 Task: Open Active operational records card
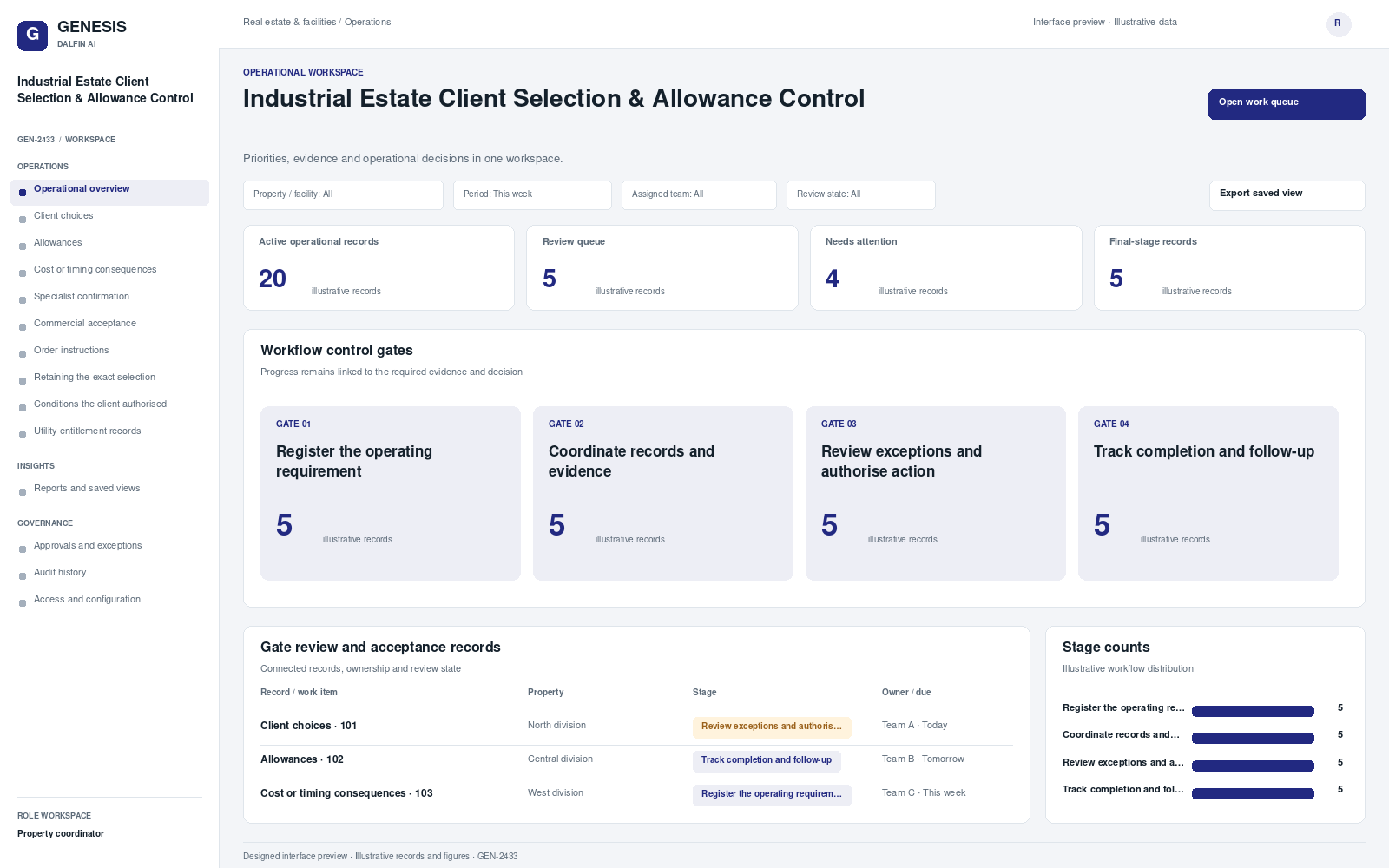379,267
